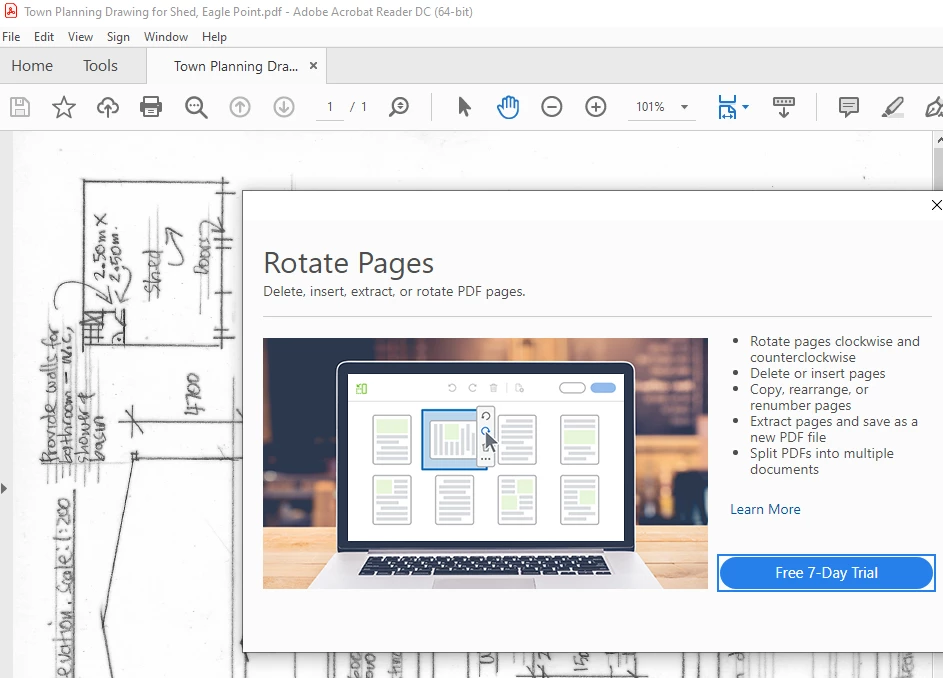Click the laptop promo image

(x=485, y=463)
